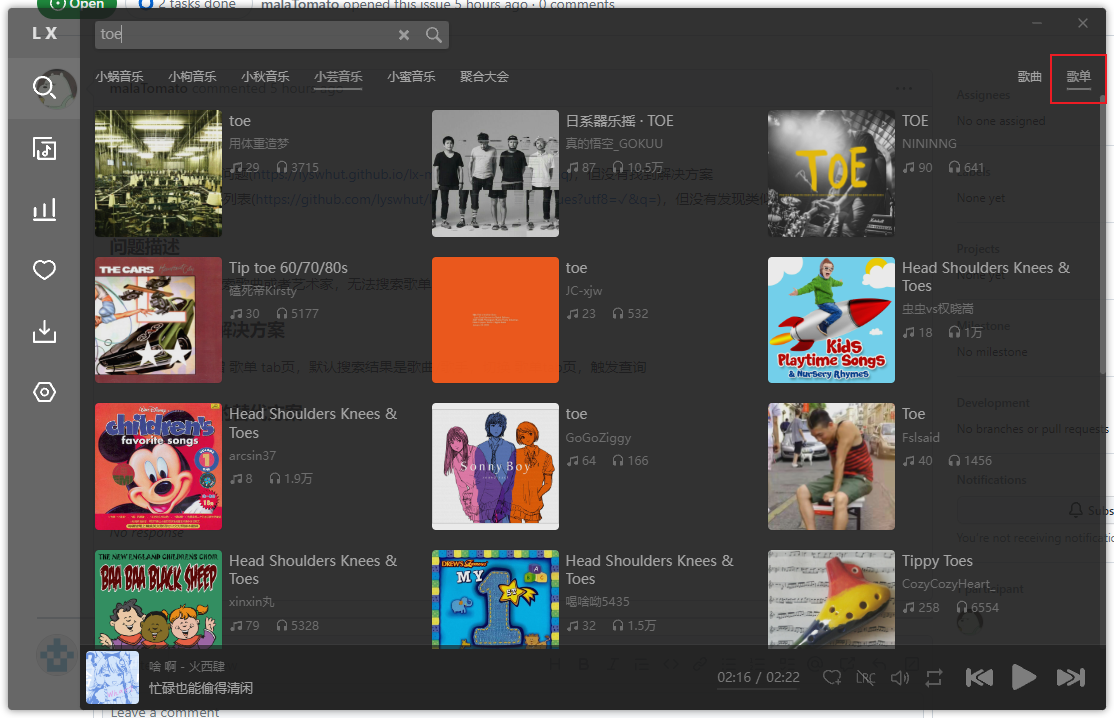This screenshot has width=1114, height=718.
Task: Open my music list in the sidebar
Action: click(44, 149)
